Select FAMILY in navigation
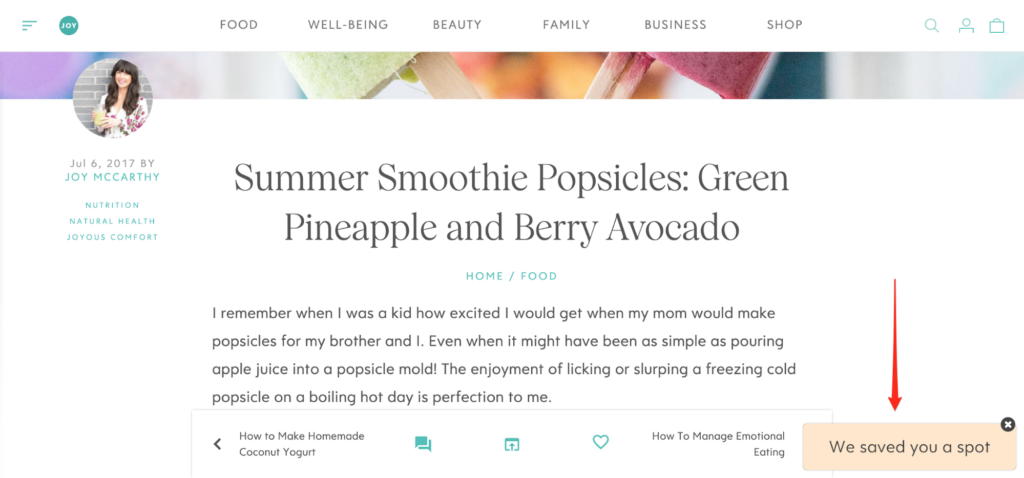Viewport: 1024px width, 478px height. pyautogui.click(x=566, y=25)
